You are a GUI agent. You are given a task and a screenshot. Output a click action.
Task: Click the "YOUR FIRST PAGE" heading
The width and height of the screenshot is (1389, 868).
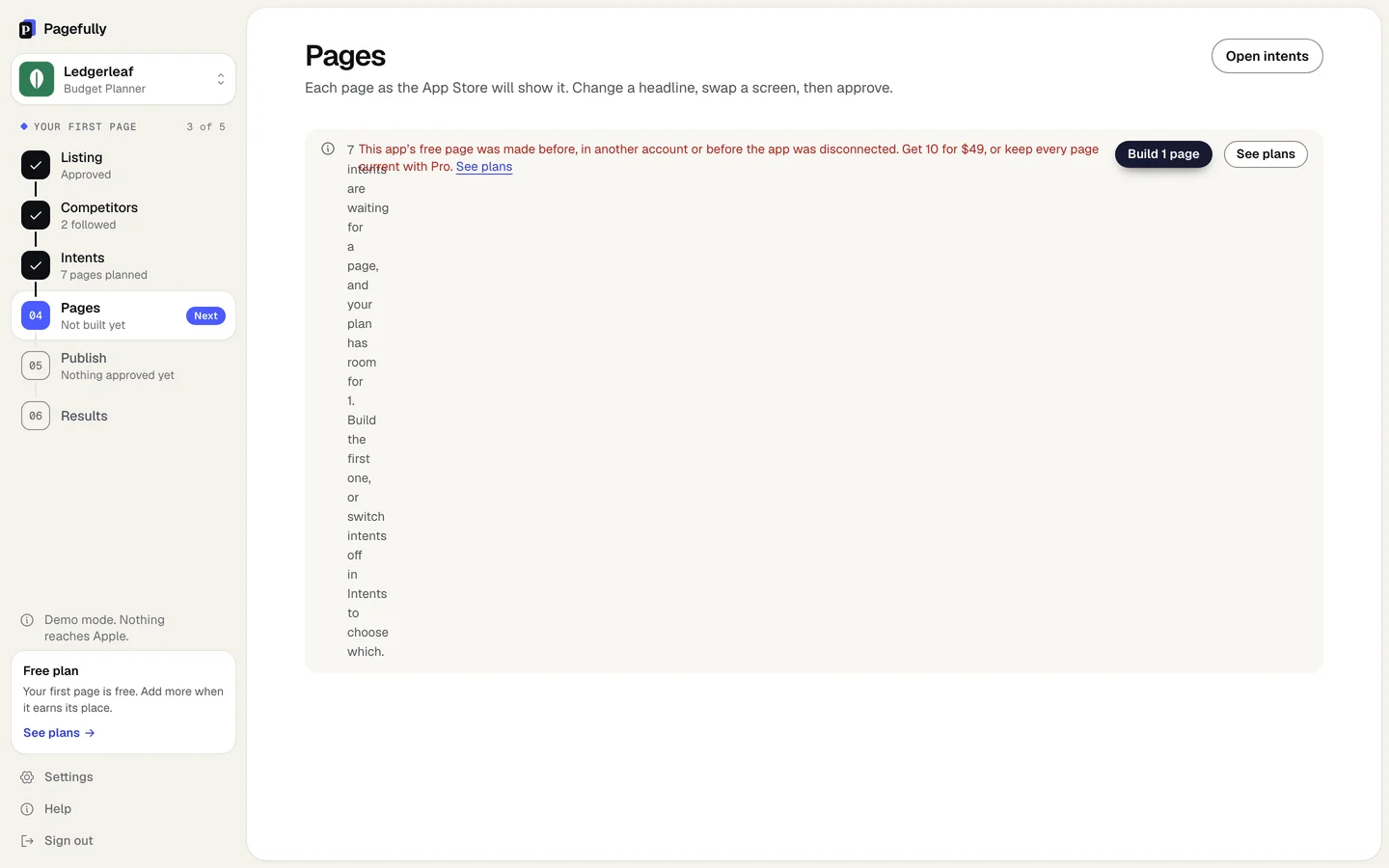coord(85,126)
